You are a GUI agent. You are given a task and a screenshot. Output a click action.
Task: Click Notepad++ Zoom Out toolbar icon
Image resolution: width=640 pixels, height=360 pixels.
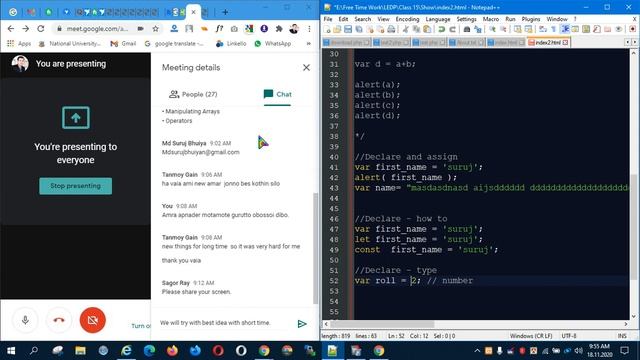coord(503,29)
